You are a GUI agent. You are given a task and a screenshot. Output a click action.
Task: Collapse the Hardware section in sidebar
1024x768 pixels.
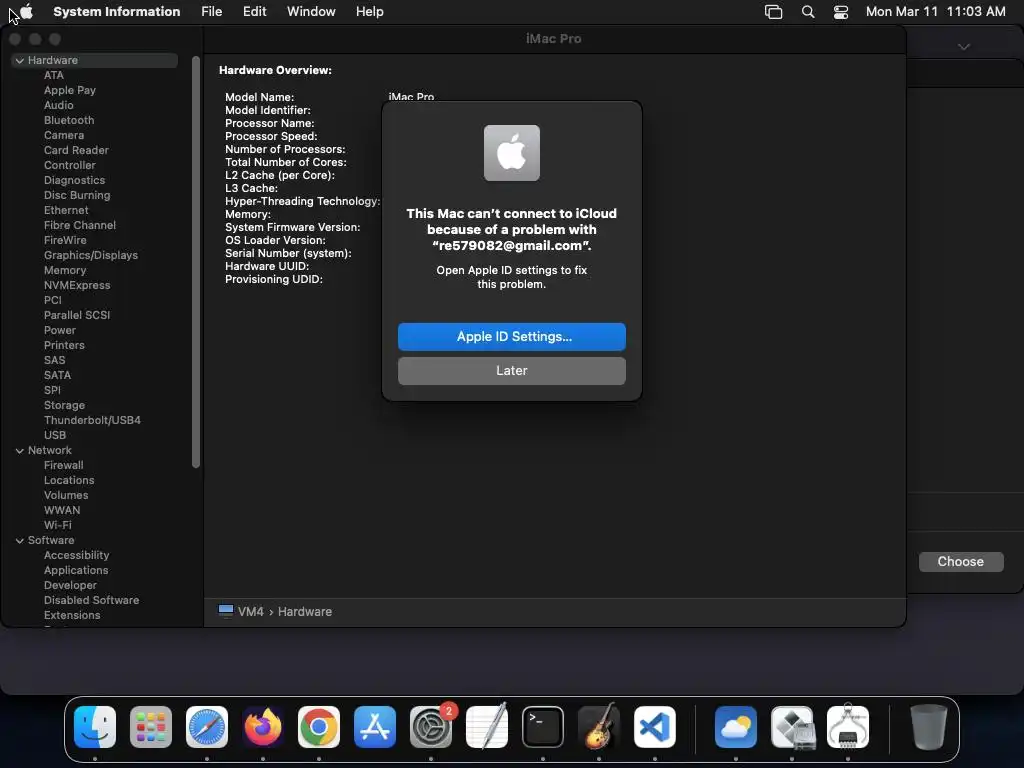pyautogui.click(x=20, y=60)
